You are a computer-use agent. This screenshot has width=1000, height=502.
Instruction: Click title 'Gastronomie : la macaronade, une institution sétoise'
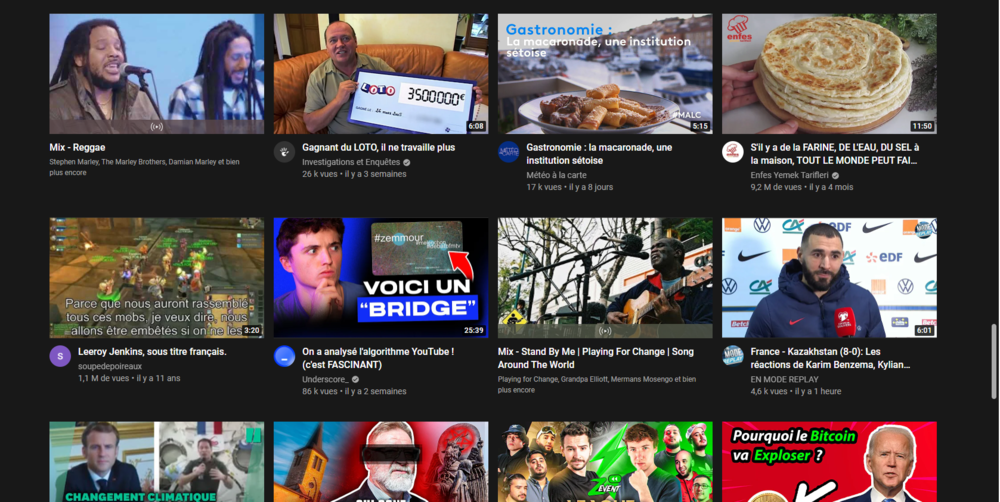tap(599, 154)
